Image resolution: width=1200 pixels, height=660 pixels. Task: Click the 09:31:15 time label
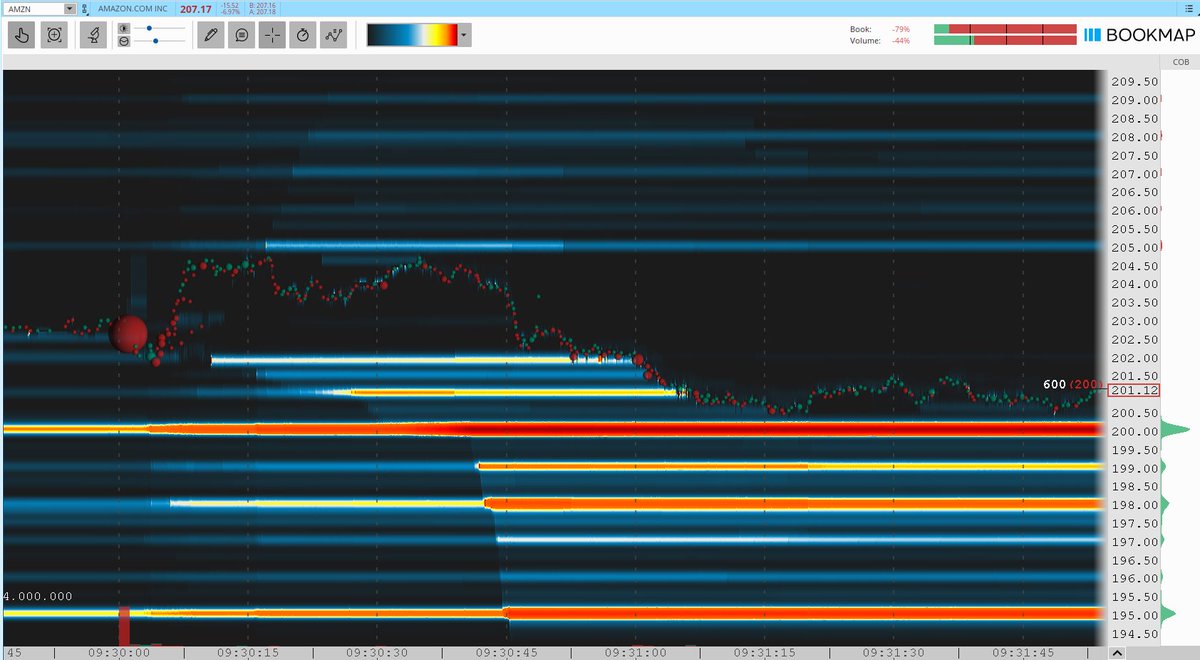click(763, 651)
